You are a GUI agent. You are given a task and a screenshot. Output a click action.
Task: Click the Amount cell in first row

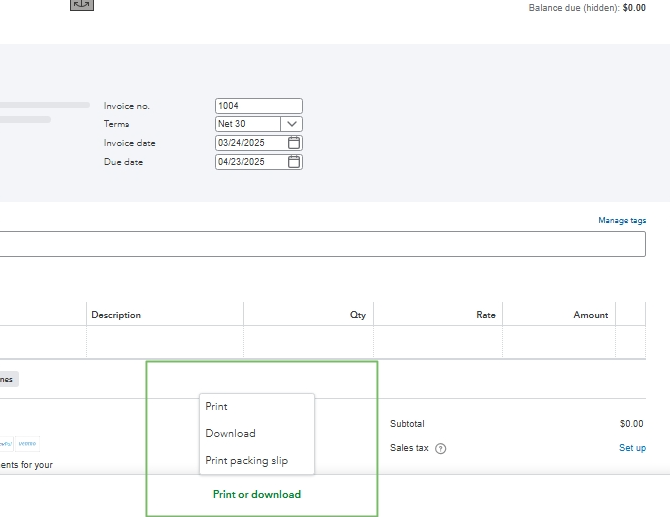559,342
